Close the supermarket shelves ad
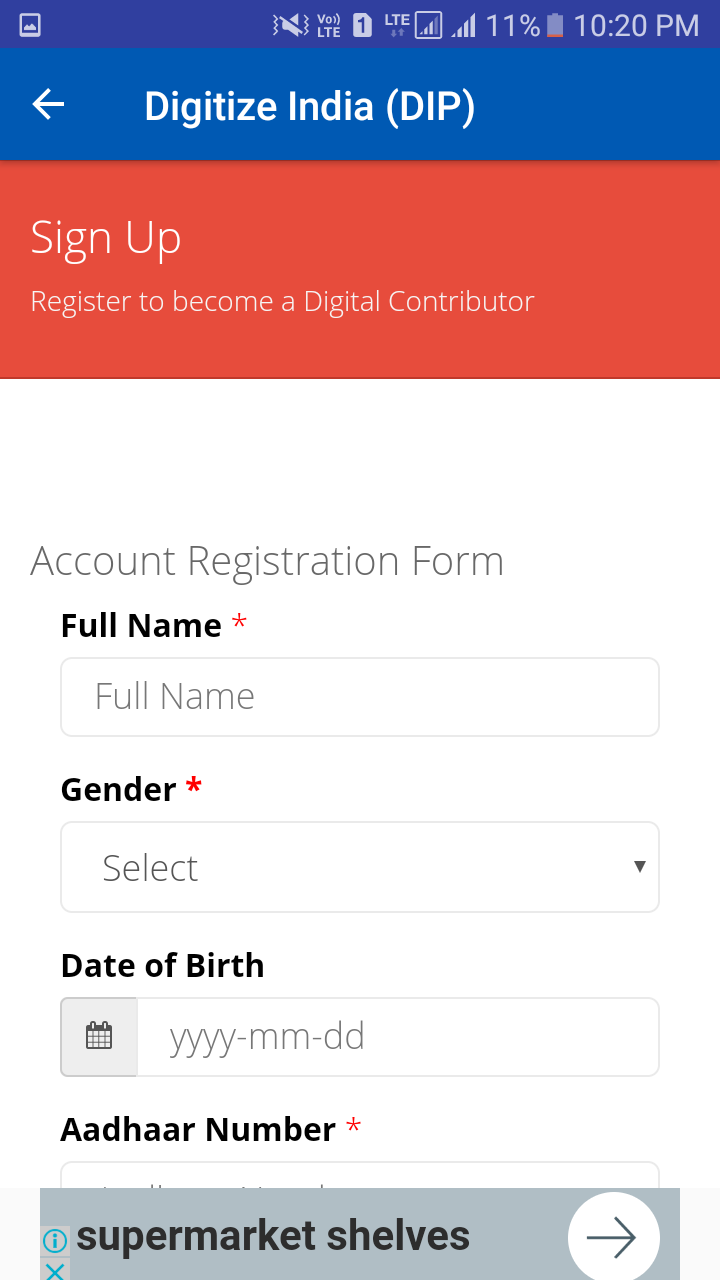Viewport: 720px width, 1280px height. [x=55, y=1271]
